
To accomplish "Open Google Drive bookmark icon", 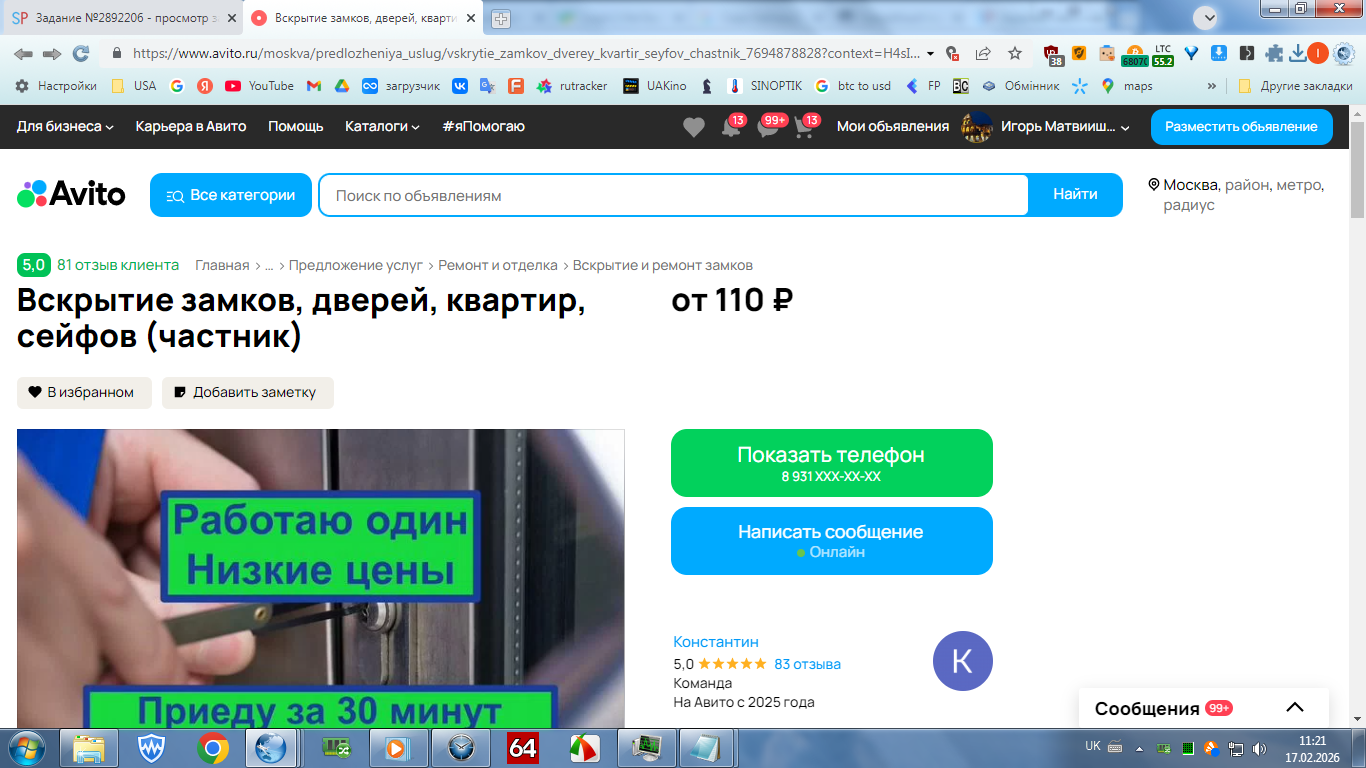I will click(341, 86).
